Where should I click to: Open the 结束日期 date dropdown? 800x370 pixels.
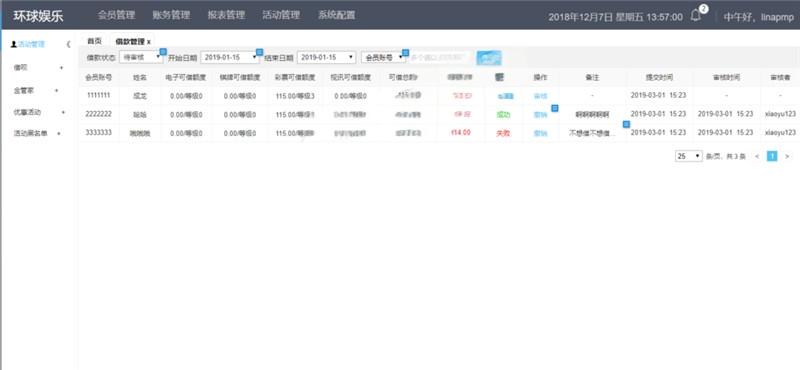pyautogui.click(x=327, y=57)
